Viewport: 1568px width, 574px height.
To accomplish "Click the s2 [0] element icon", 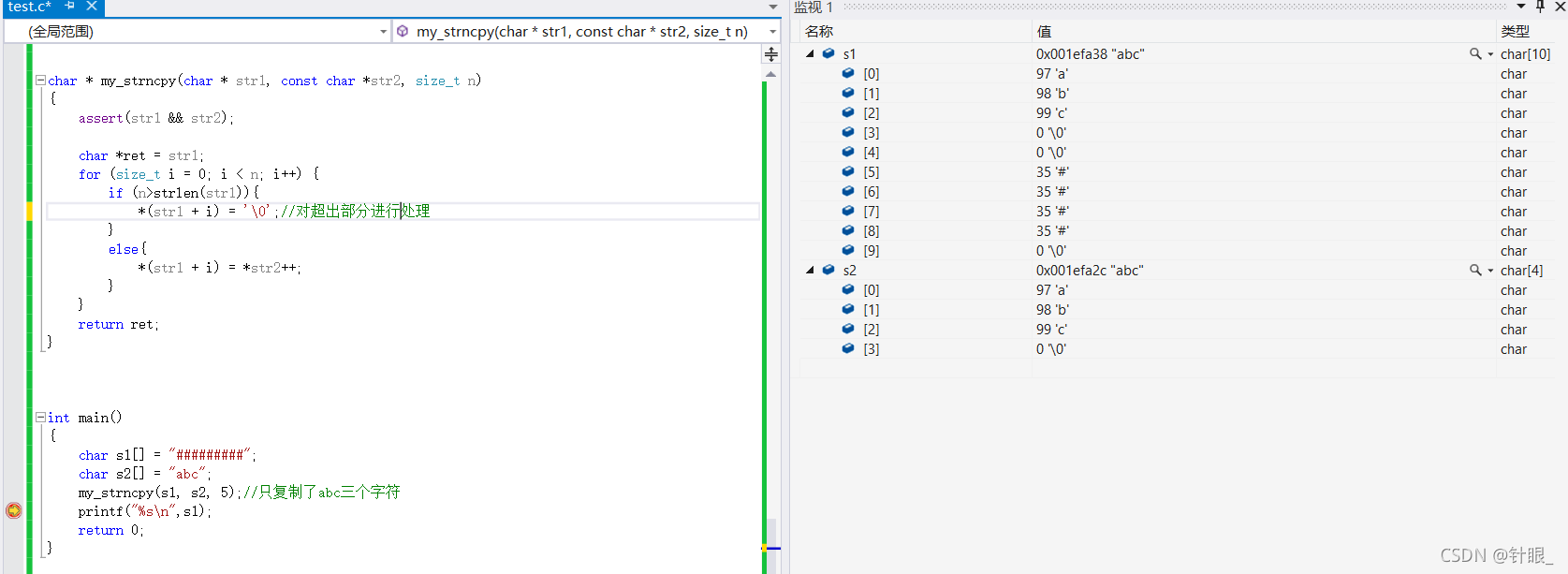I will click(x=848, y=289).
